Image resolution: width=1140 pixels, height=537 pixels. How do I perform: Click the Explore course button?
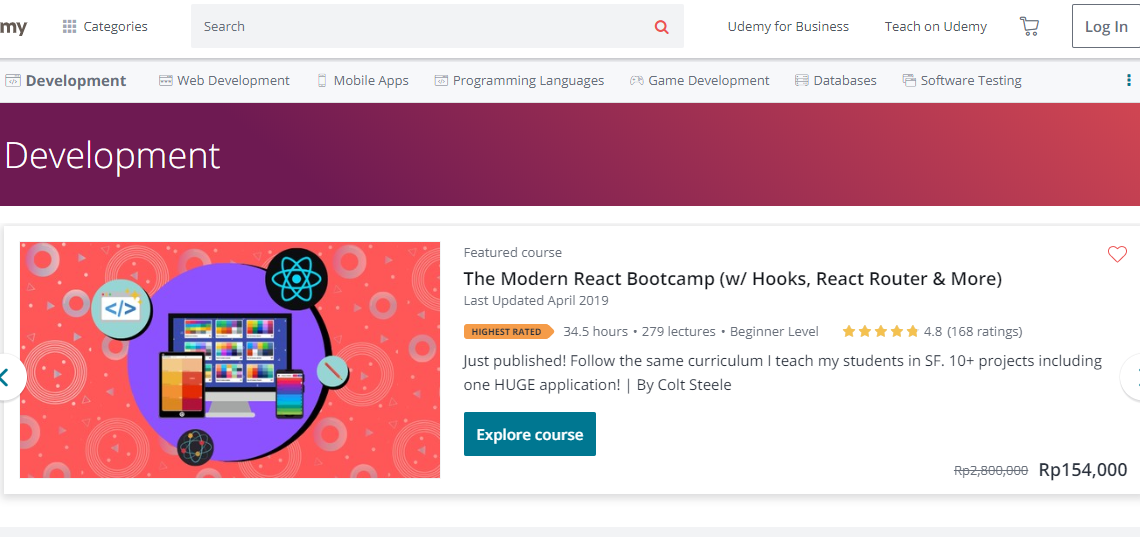(529, 434)
